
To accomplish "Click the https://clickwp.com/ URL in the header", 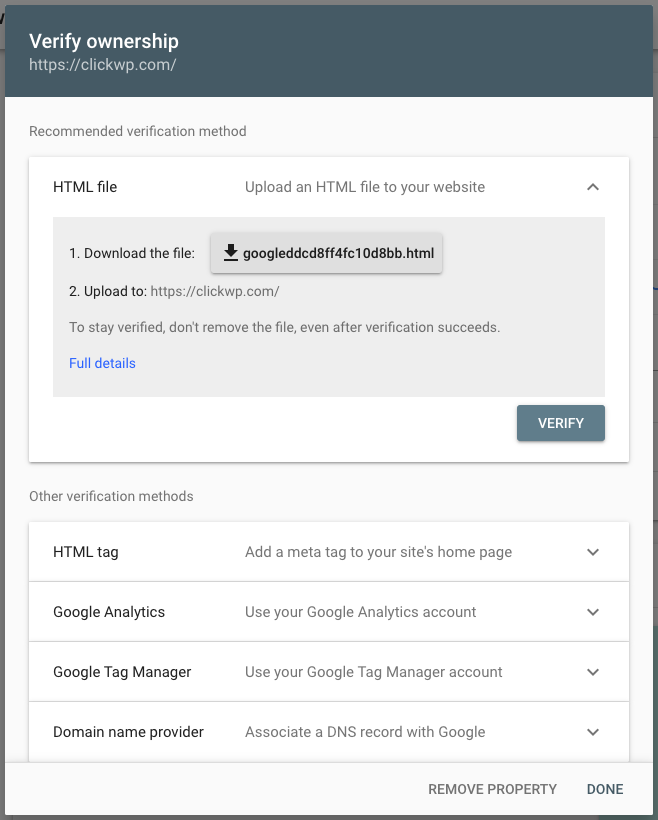I will 104,64.
